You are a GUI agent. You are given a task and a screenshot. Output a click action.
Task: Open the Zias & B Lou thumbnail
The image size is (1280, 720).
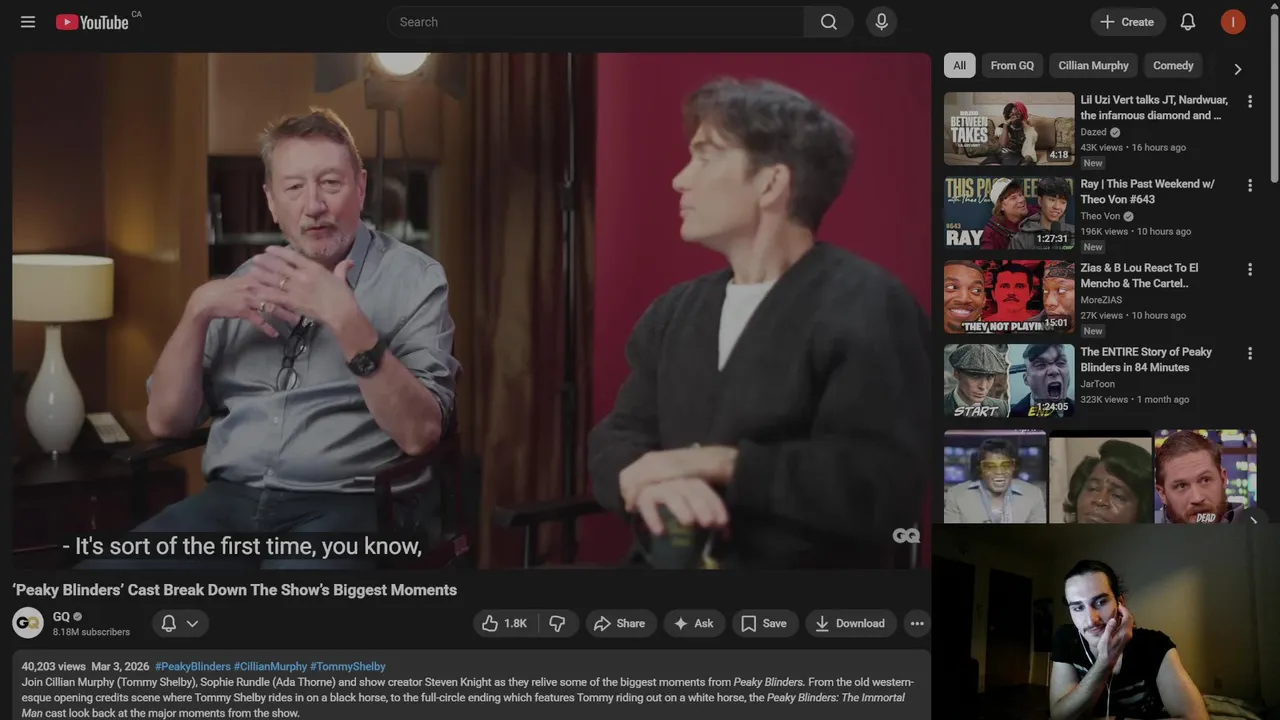click(x=1009, y=297)
